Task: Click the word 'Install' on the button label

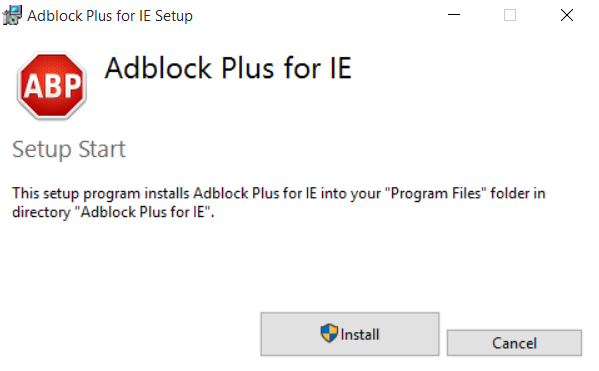Action: (x=360, y=335)
